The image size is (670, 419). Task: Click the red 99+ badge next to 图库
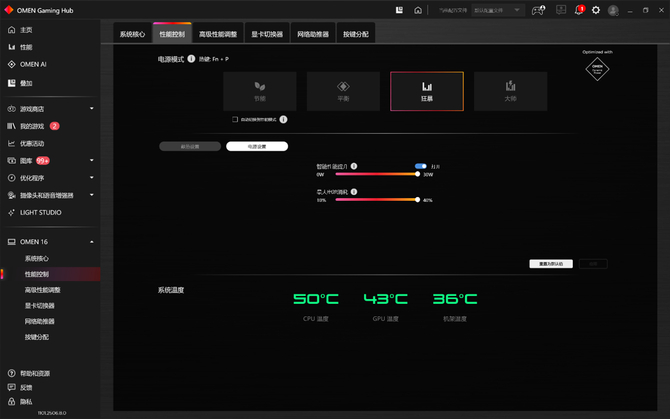pos(43,161)
